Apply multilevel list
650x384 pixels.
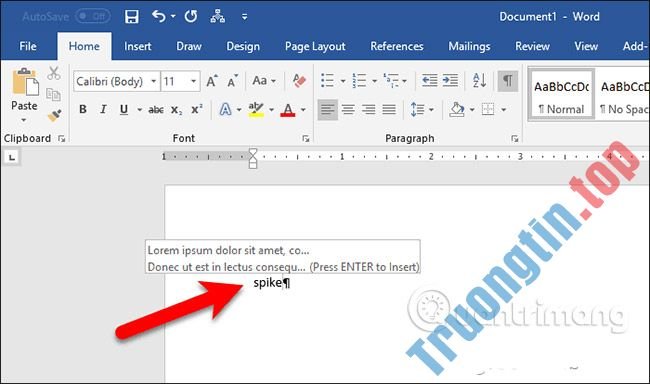click(x=391, y=80)
